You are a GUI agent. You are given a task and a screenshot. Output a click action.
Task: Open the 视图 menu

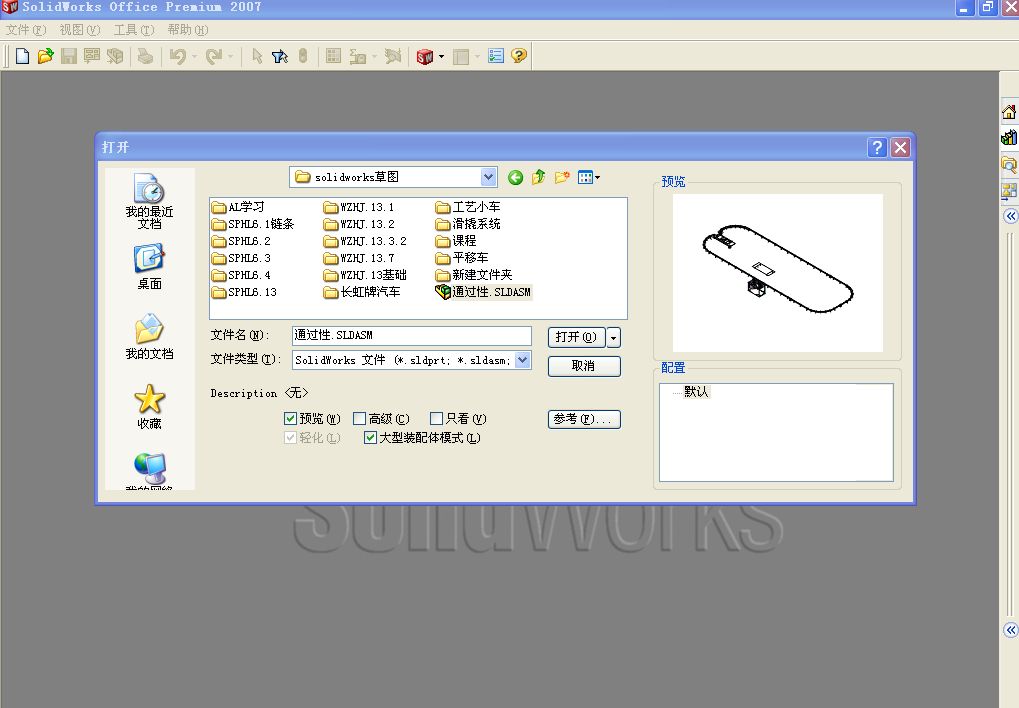click(80, 30)
